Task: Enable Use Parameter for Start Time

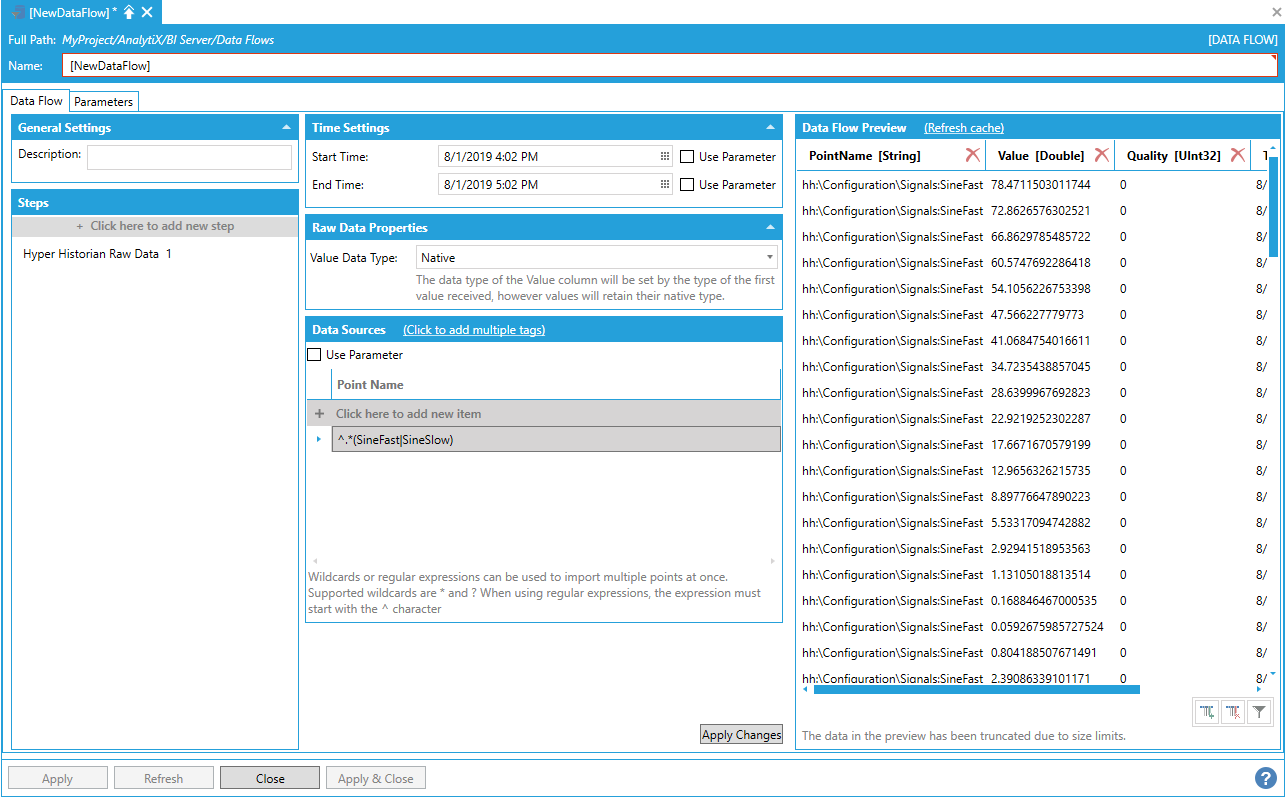Action: pyautogui.click(x=687, y=157)
